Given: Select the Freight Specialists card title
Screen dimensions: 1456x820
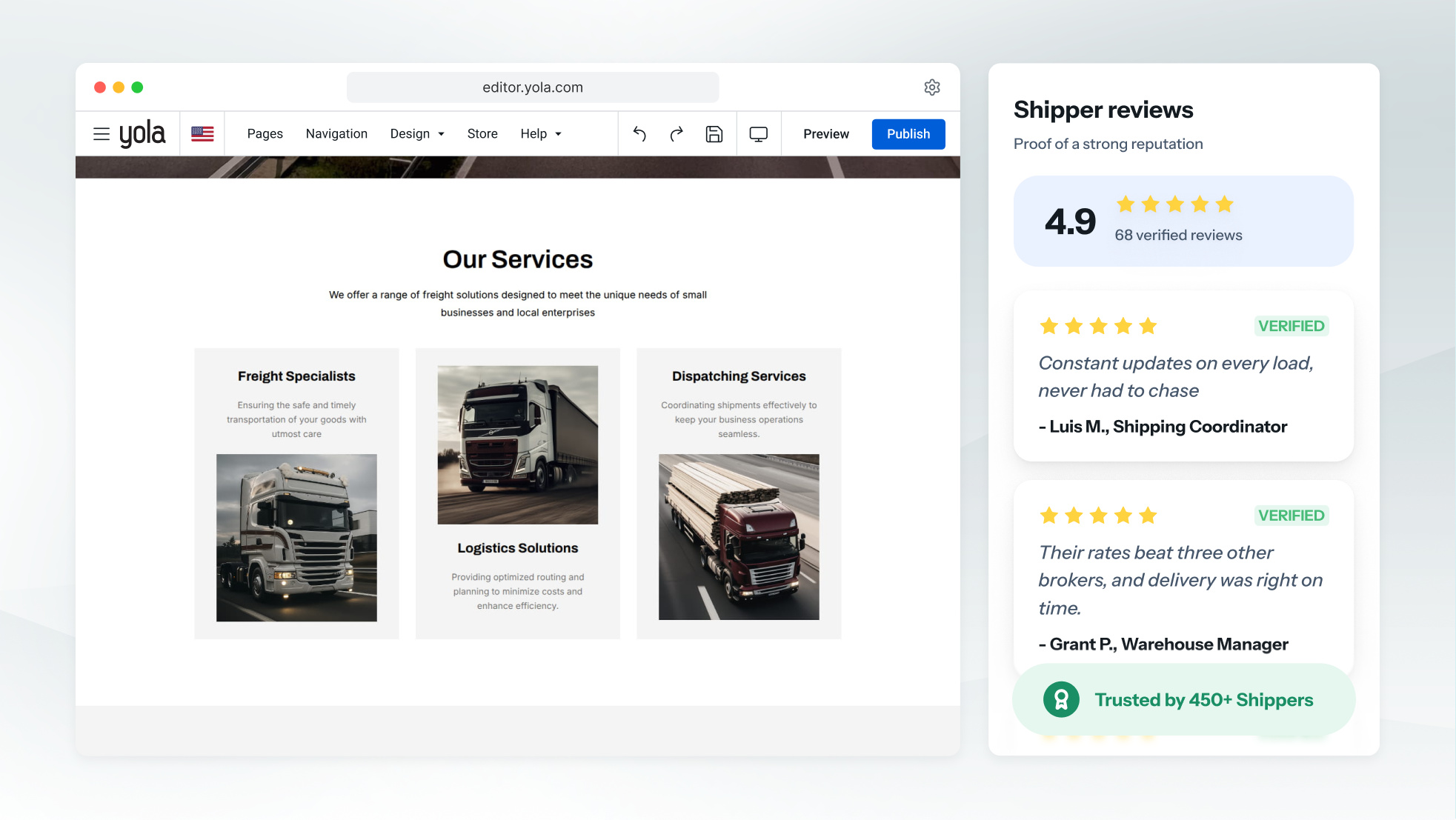Looking at the screenshot, I should click(296, 376).
